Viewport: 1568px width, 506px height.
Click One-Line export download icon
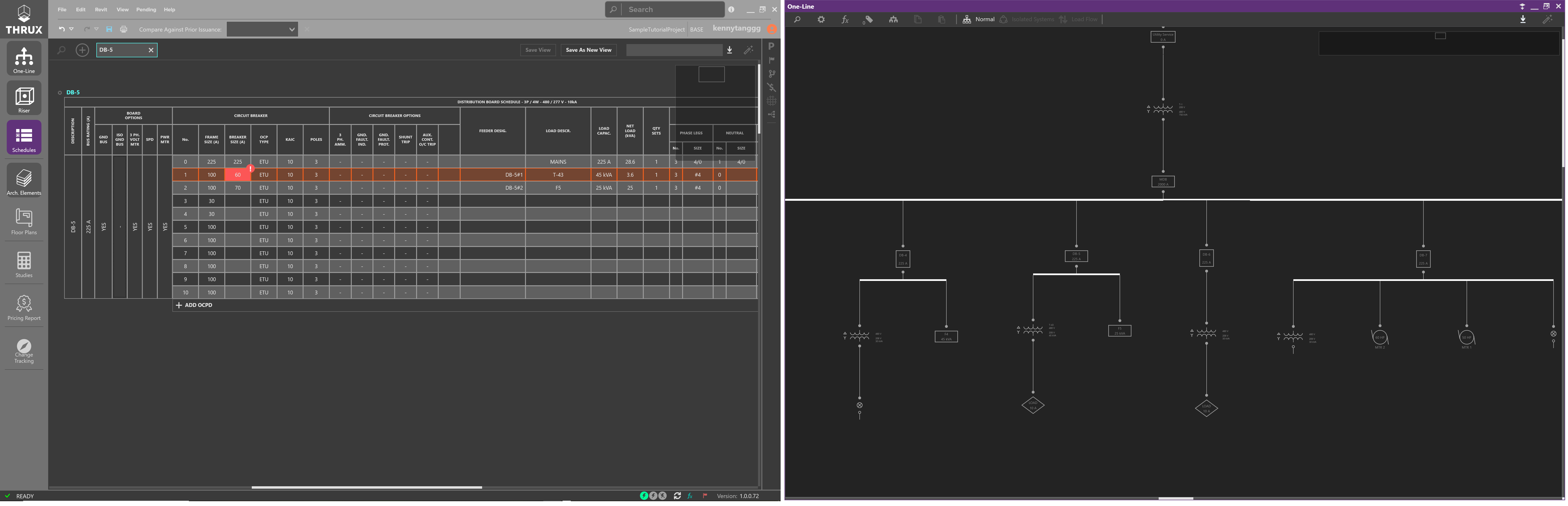click(x=1523, y=19)
